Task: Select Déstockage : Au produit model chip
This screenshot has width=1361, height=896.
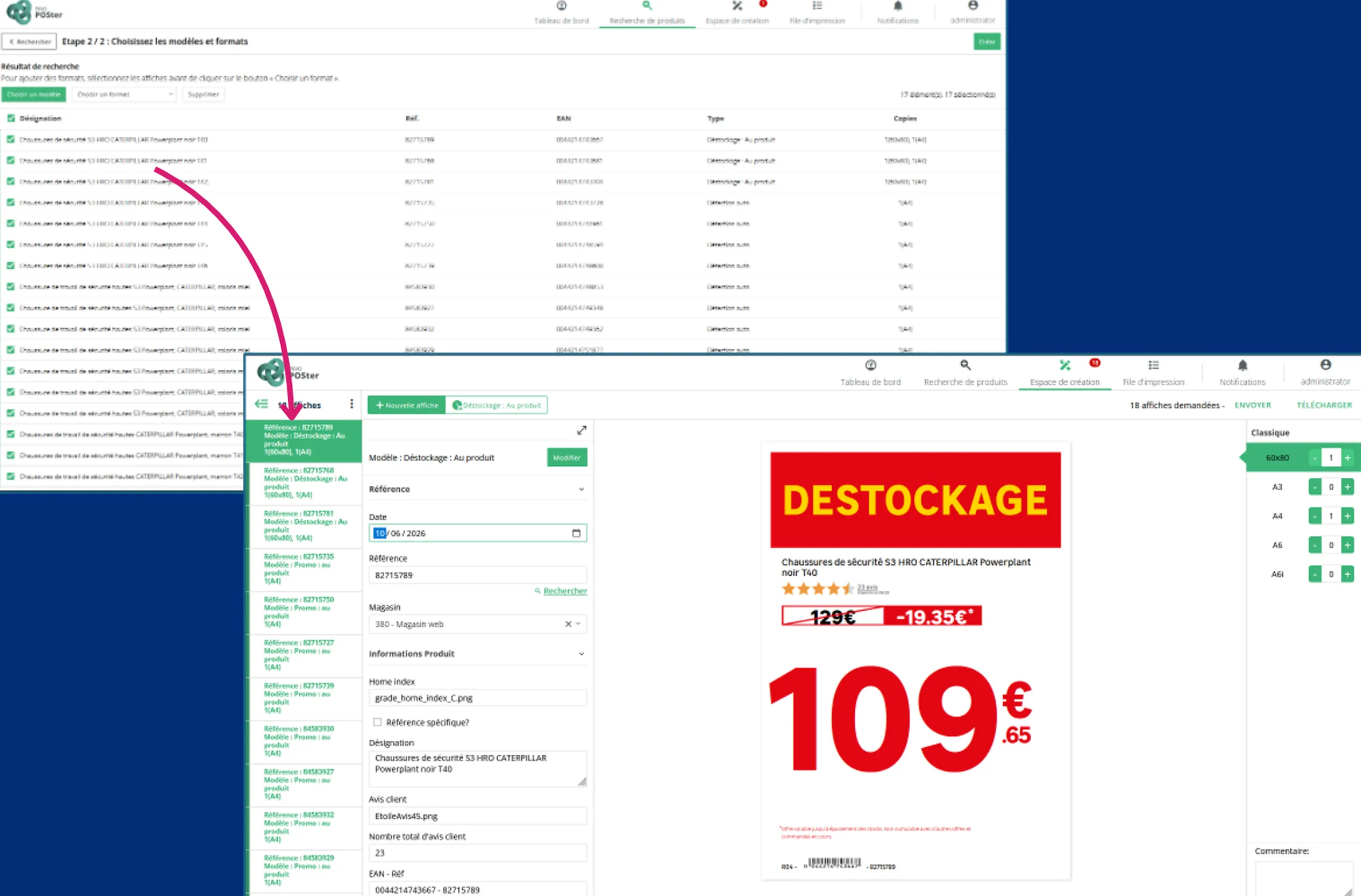Action: point(497,405)
